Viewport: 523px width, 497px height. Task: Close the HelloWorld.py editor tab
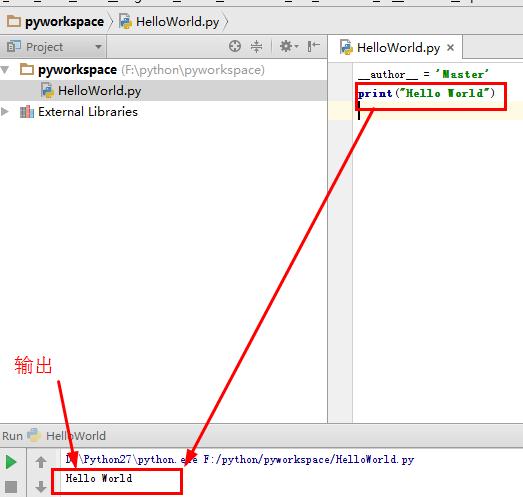coord(450,47)
